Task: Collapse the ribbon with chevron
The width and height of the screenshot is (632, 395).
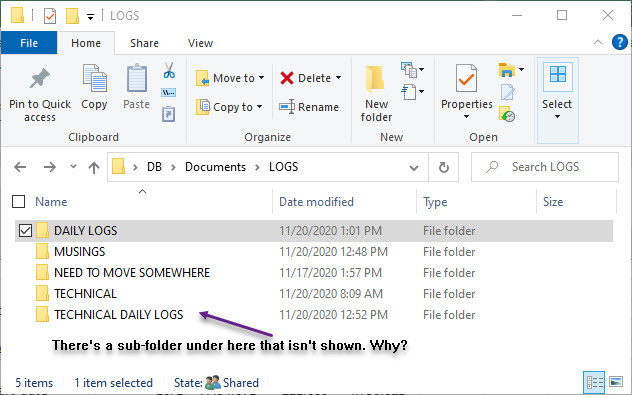Action: pos(598,42)
